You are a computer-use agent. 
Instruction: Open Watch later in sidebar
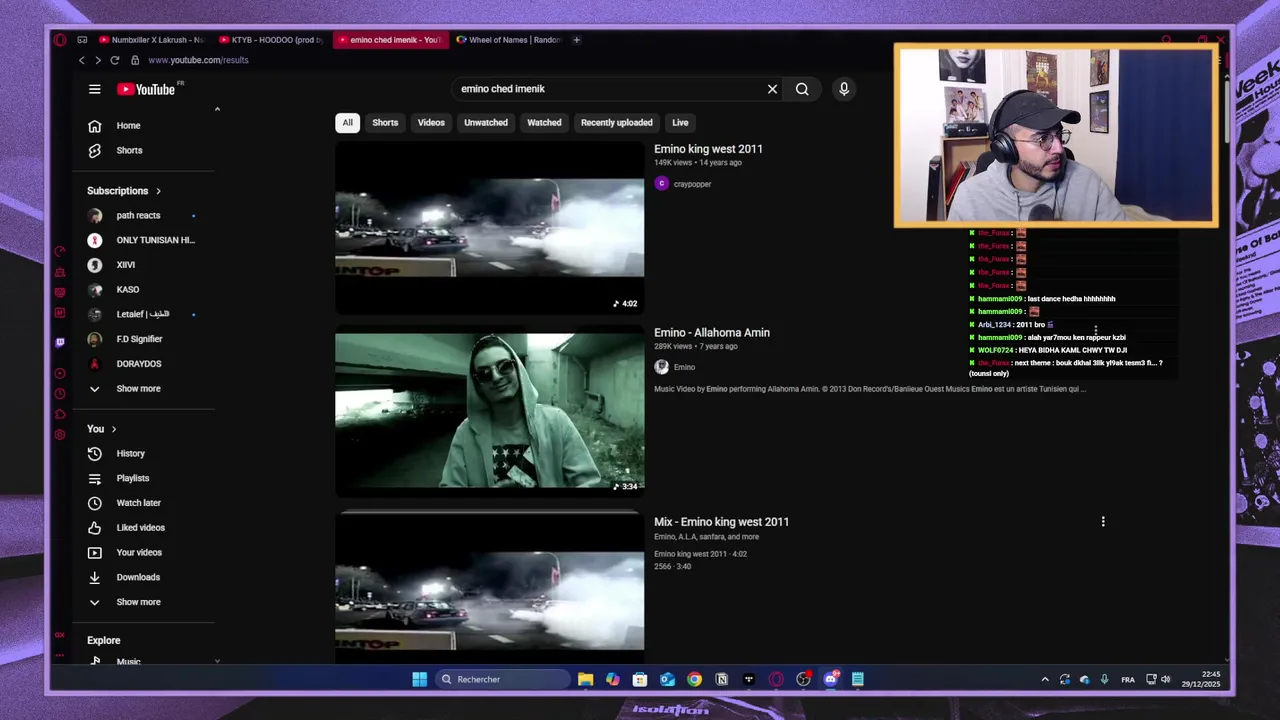[x=138, y=503]
